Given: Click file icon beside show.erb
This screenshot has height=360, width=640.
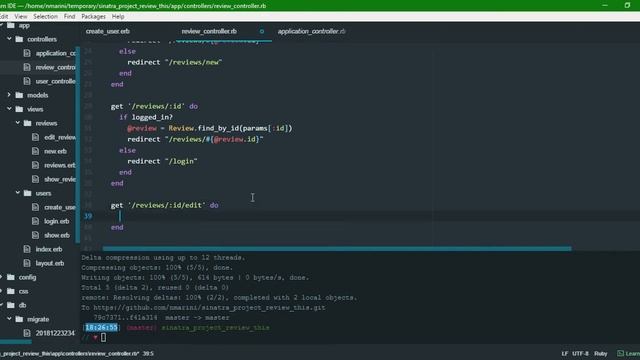Looking at the screenshot, I should click(x=36, y=235).
